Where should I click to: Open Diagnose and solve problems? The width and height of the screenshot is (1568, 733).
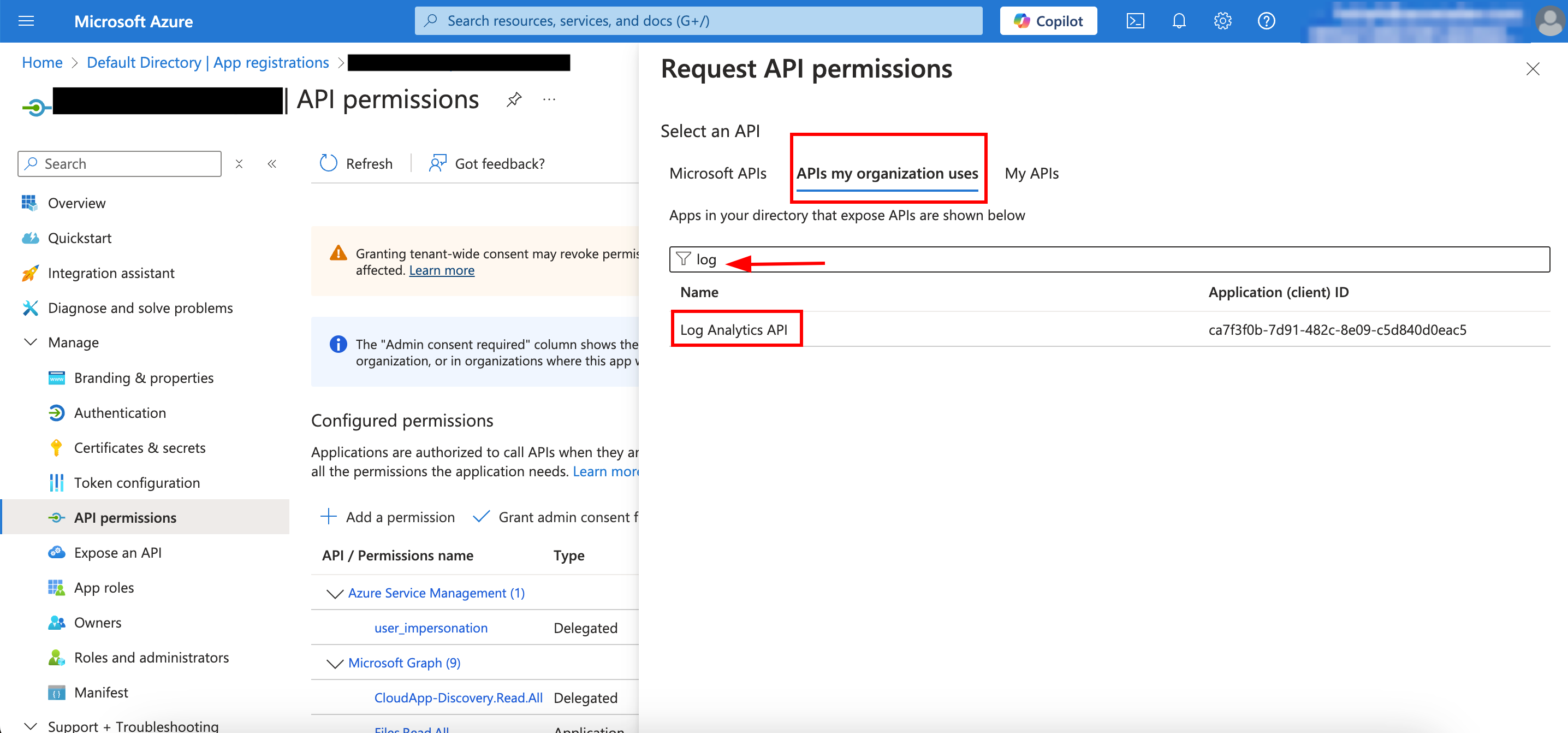click(x=140, y=308)
